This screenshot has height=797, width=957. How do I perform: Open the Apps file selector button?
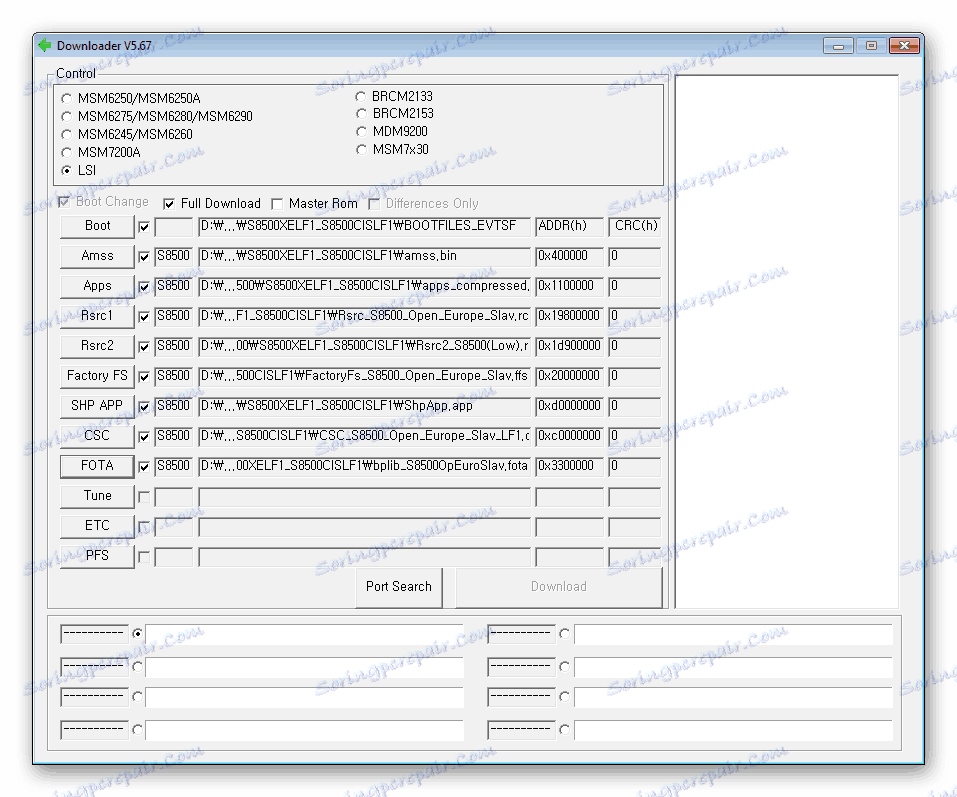97,286
